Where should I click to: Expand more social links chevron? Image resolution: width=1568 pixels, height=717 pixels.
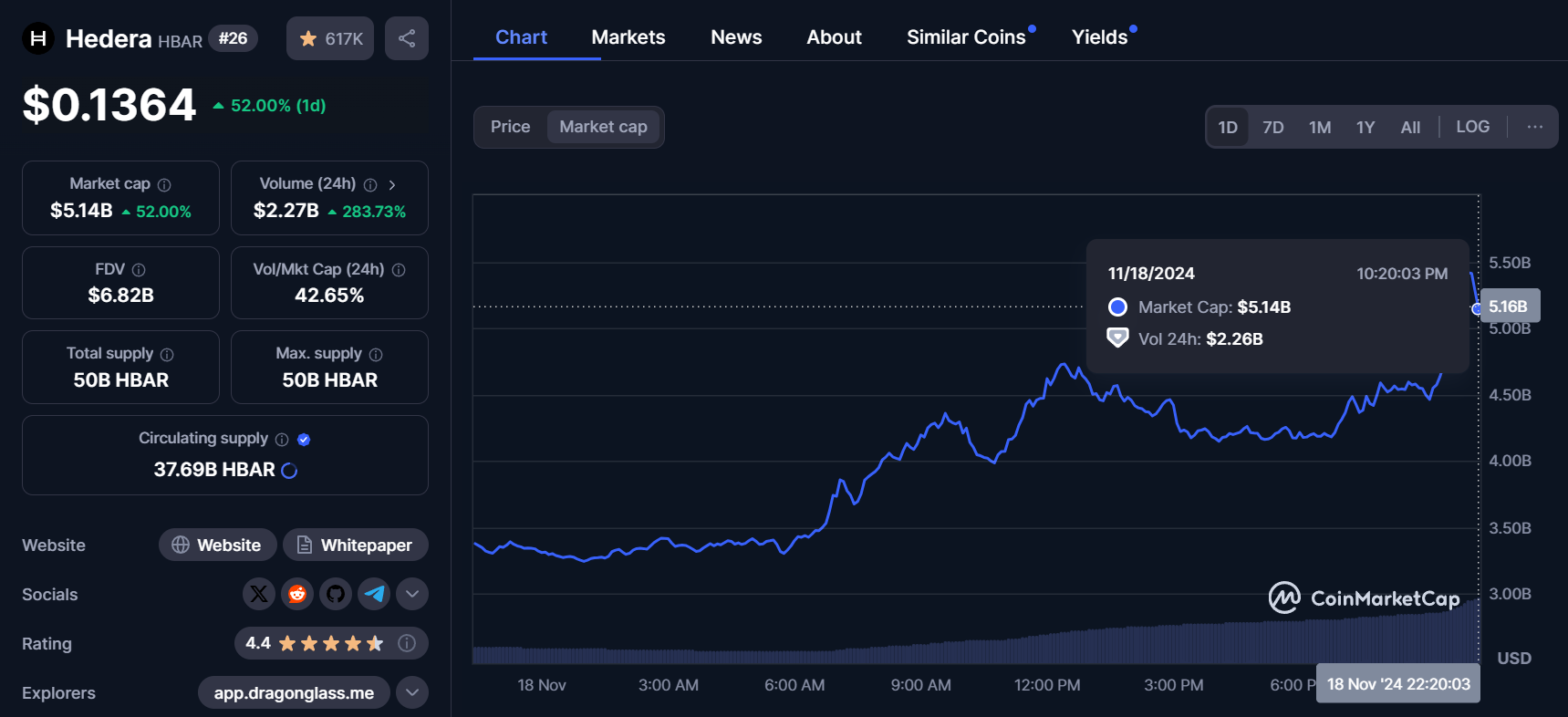pyautogui.click(x=412, y=594)
